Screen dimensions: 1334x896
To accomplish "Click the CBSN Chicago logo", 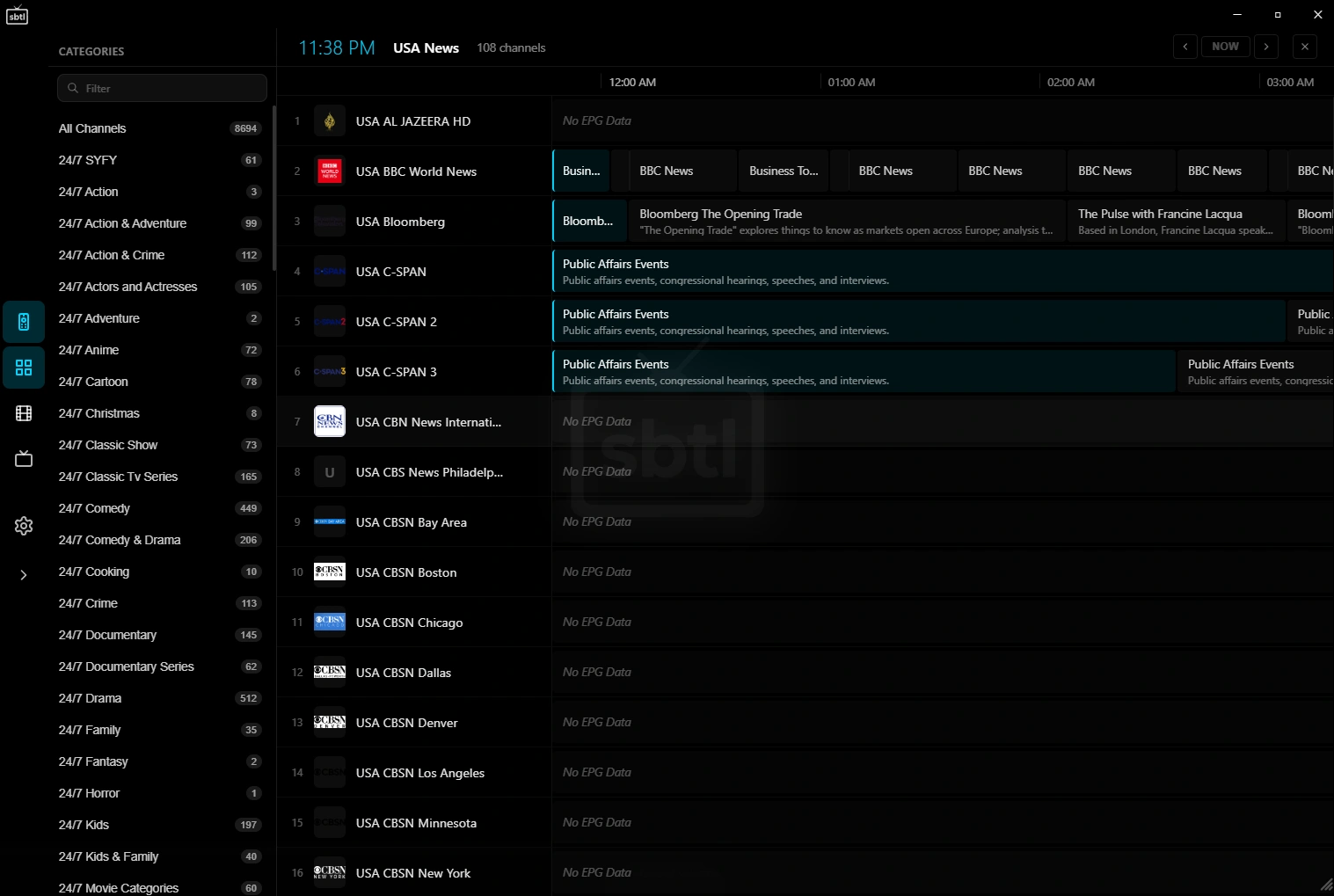I will pyautogui.click(x=330, y=623).
